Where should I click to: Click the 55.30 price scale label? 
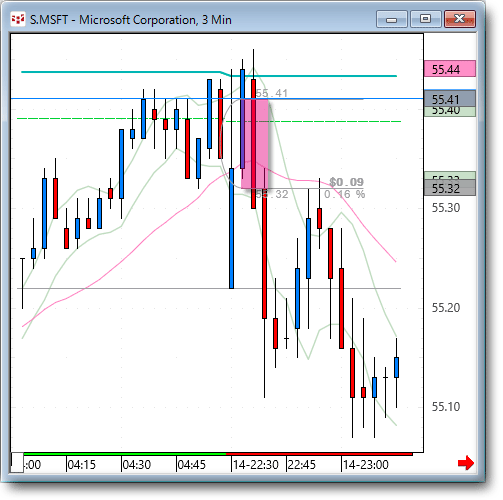(x=446, y=208)
